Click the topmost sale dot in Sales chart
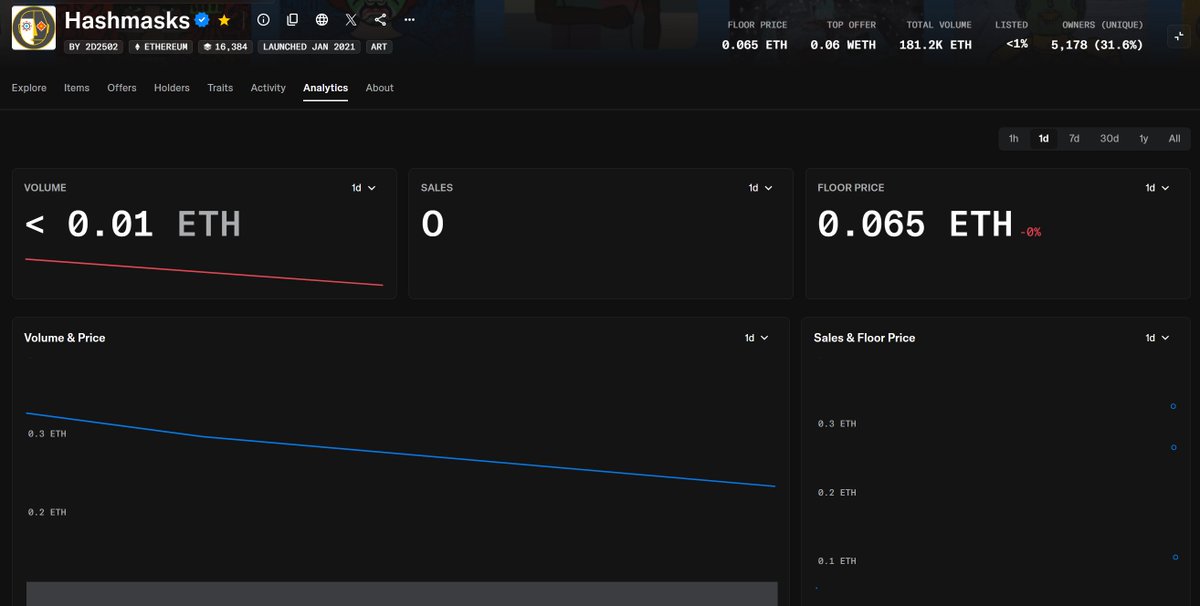 click(x=1173, y=406)
